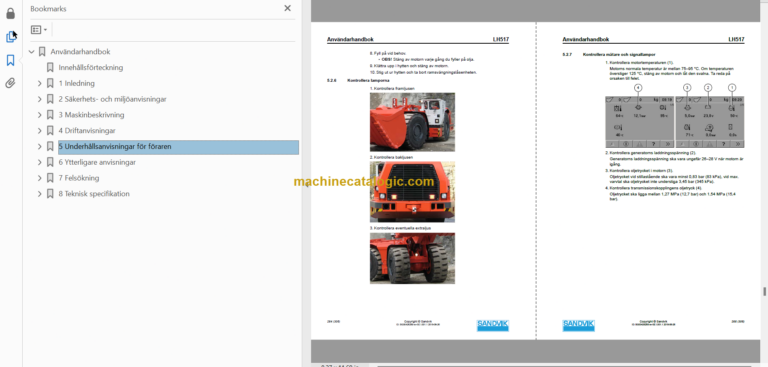Viewport: 768px width, 367px height.
Task: Click the Sandvik logo on left page
Action: (x=493, y=325)
